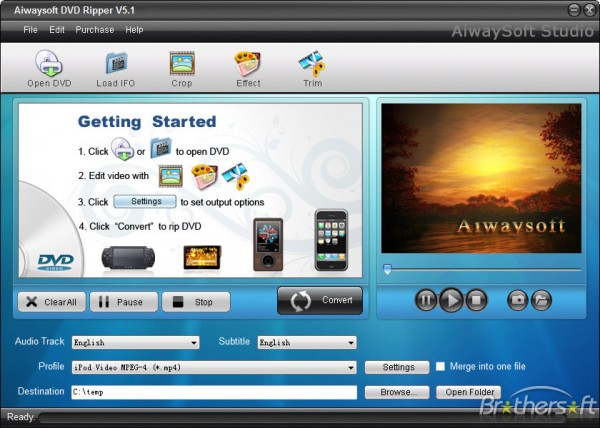Click the Stop conversion button
Viewport: 600px width, 428px height.
pyautogui.click(x=196, y=302)
